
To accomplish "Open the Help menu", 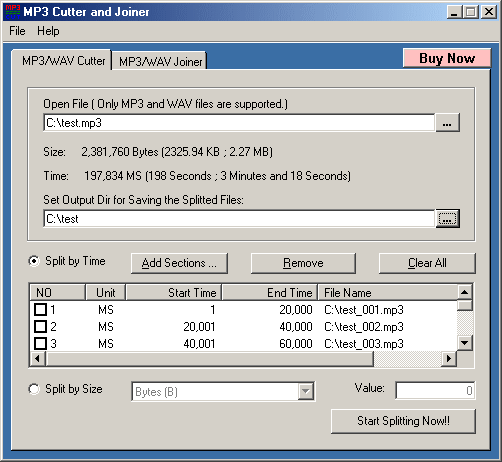I will 48,31.
